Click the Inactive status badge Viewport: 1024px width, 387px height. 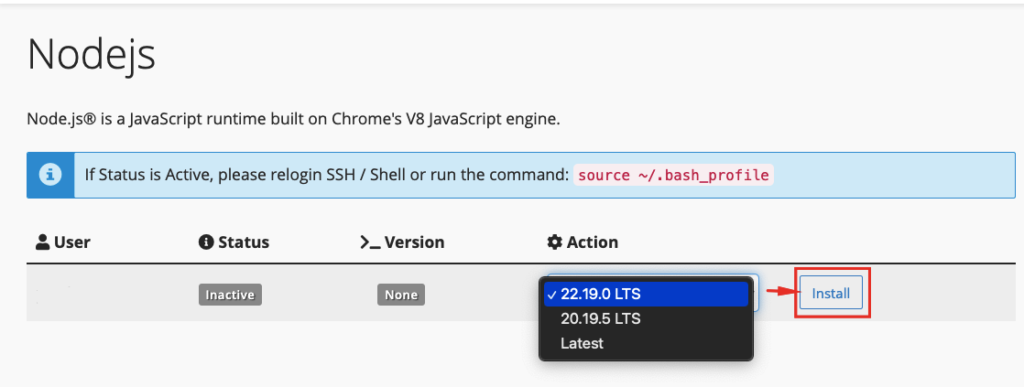[x=230, y=294]
